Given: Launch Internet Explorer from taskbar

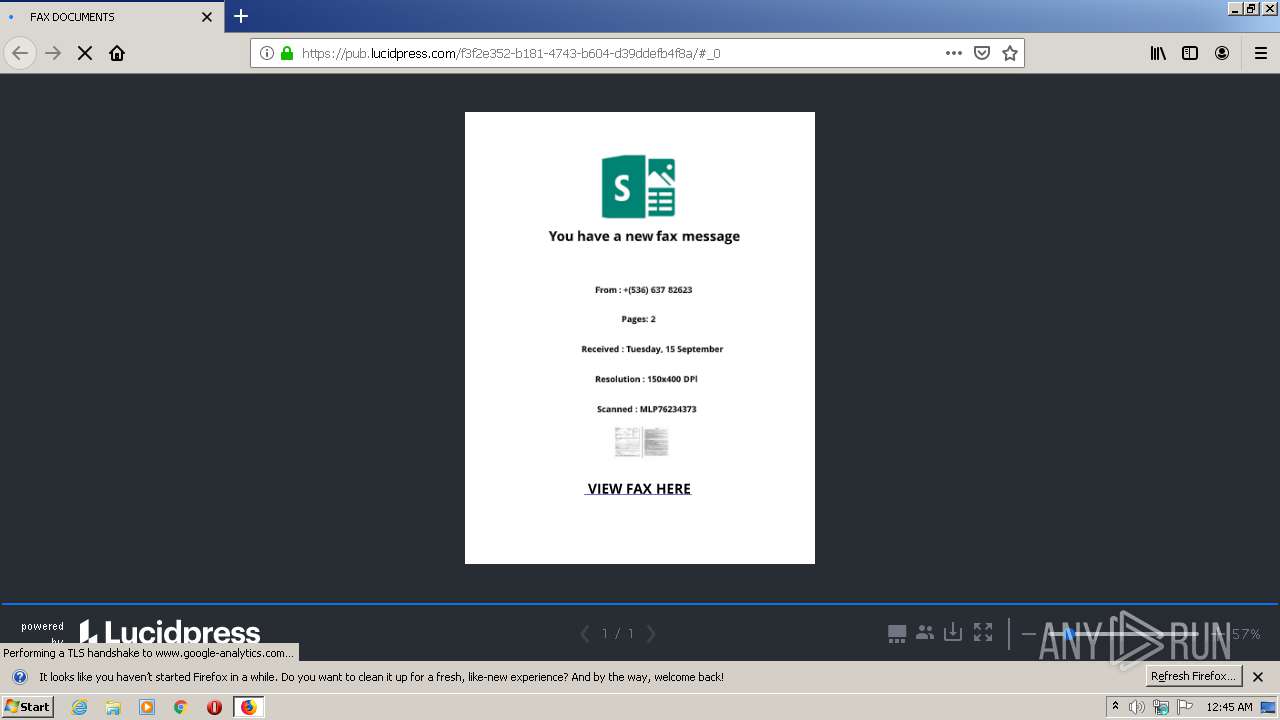Looking at the screenshot, I should click(x=79, y=707).
